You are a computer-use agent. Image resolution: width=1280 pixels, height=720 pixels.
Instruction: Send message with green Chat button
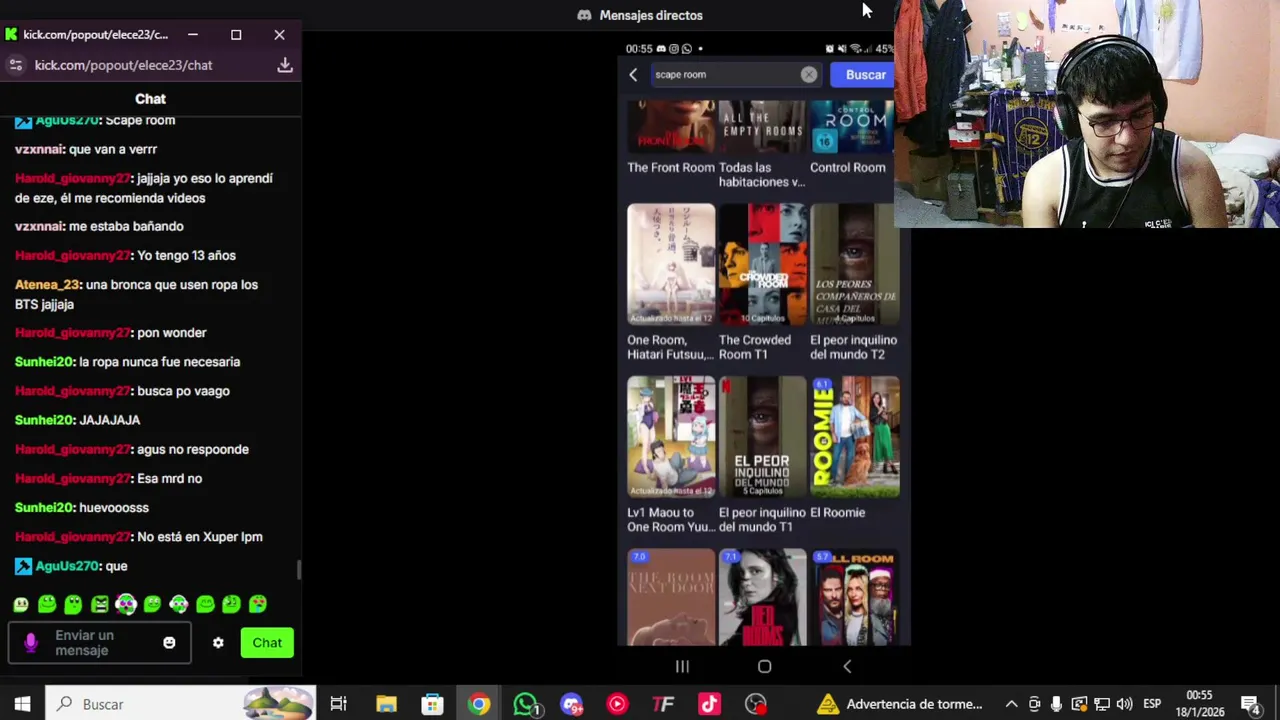click(267, 643)
